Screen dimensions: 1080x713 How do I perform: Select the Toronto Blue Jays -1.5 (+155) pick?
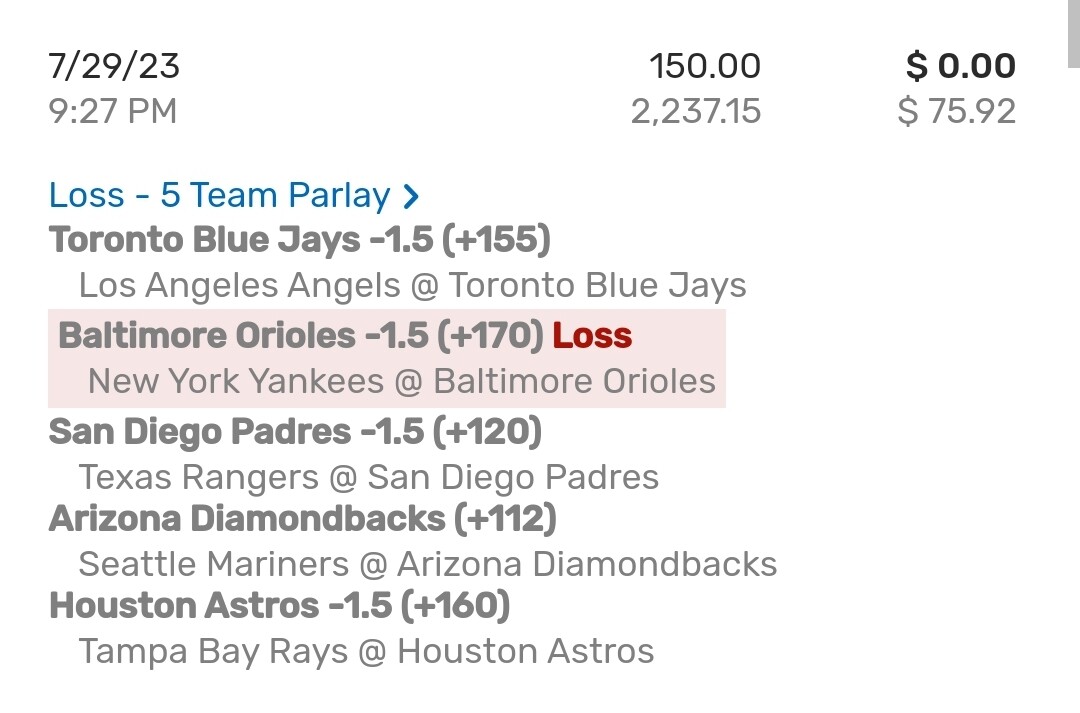tap(300, 240)
